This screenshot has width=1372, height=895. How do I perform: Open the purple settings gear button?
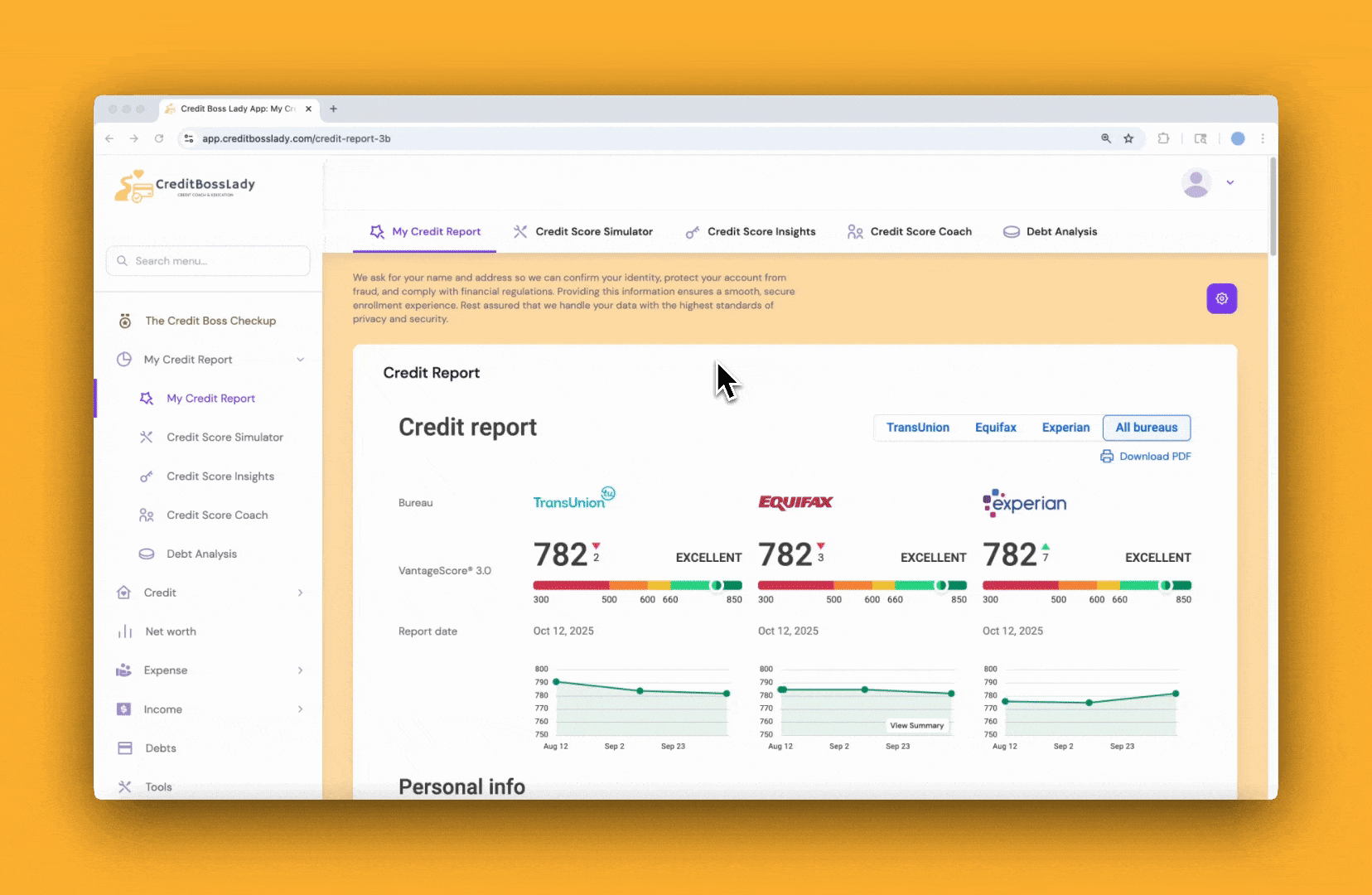point(1221,298)
